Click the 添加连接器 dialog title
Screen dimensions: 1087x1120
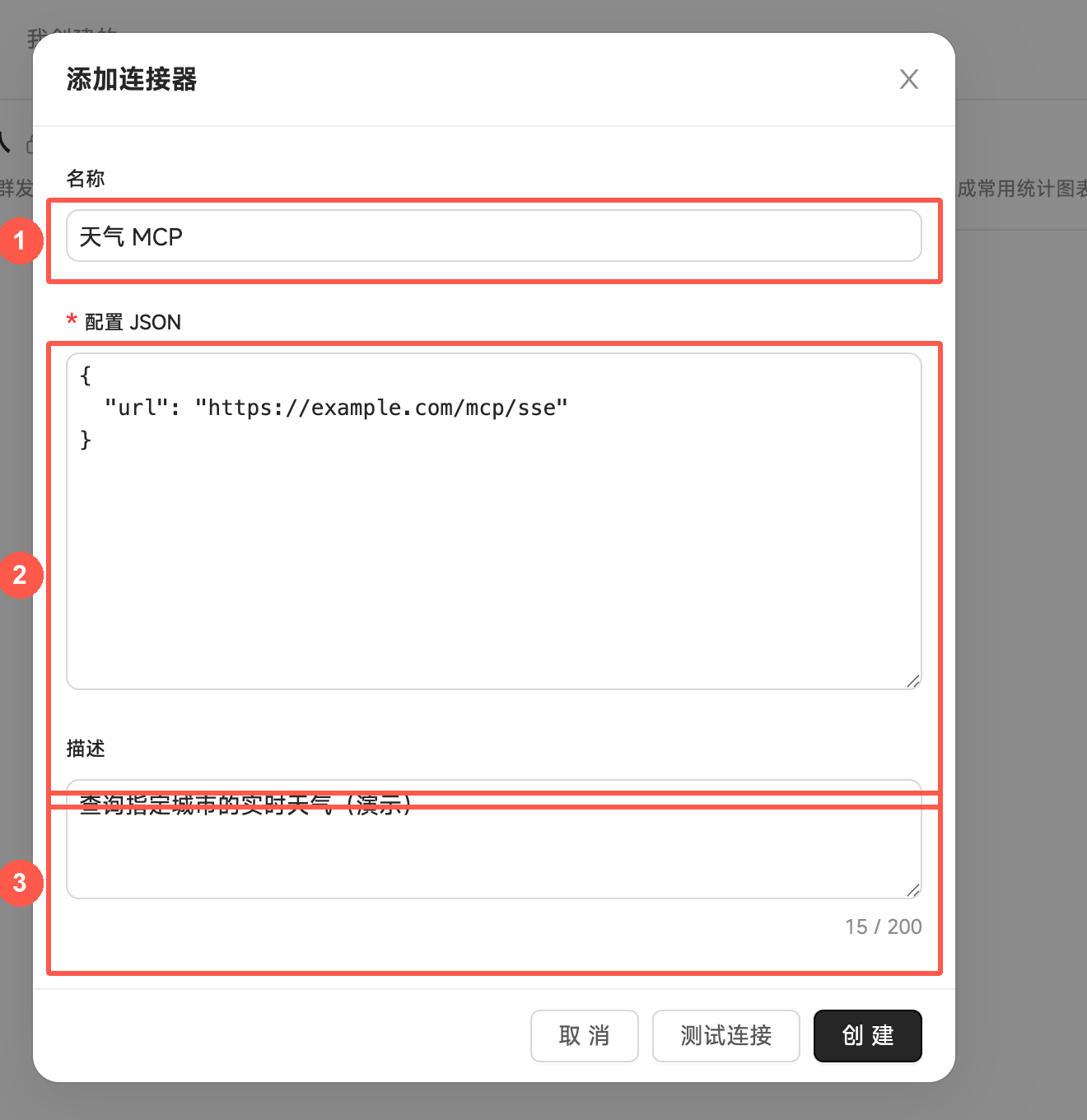132,79
